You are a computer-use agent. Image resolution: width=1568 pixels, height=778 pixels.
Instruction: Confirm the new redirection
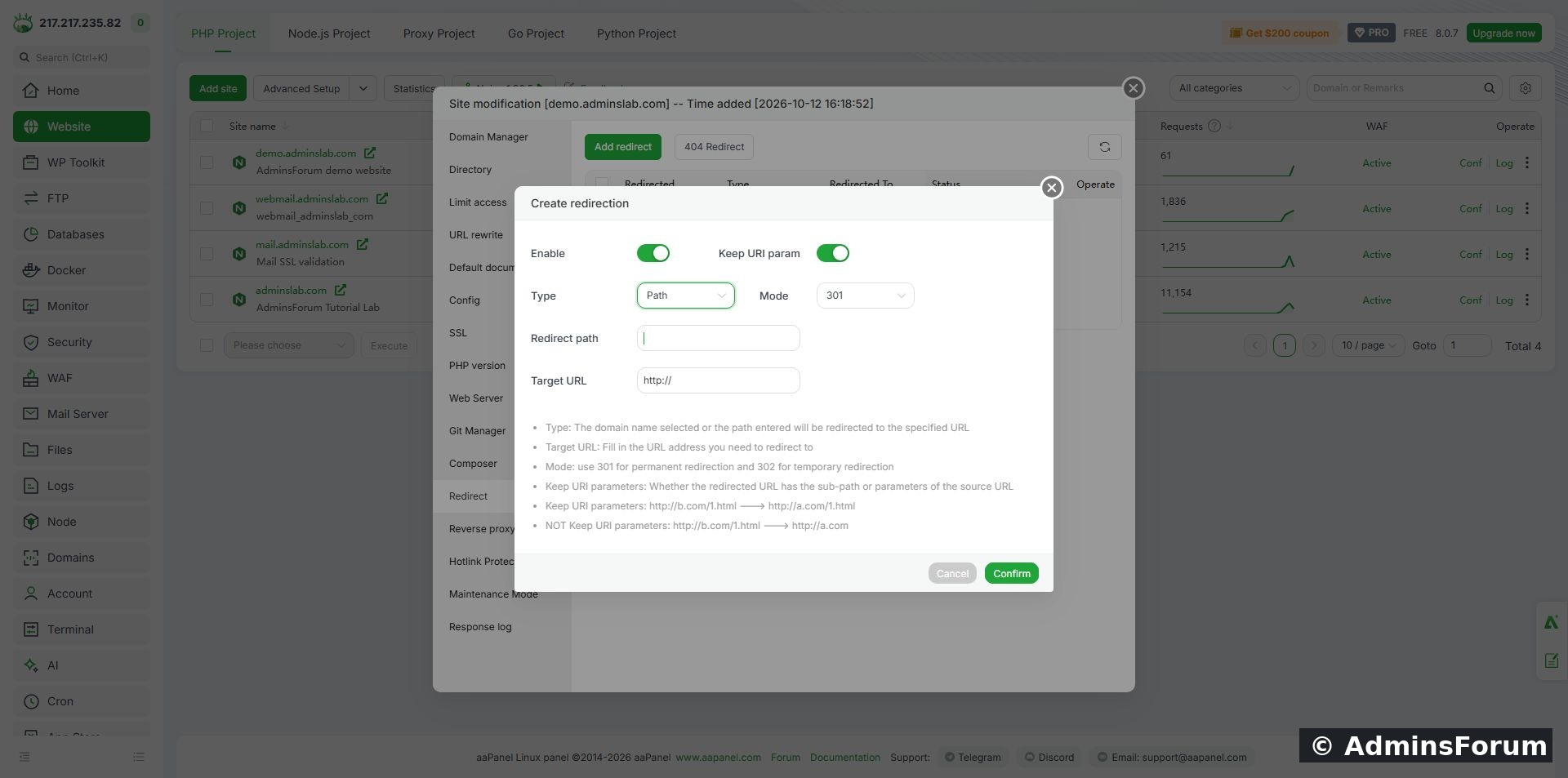pos(1011,573)
